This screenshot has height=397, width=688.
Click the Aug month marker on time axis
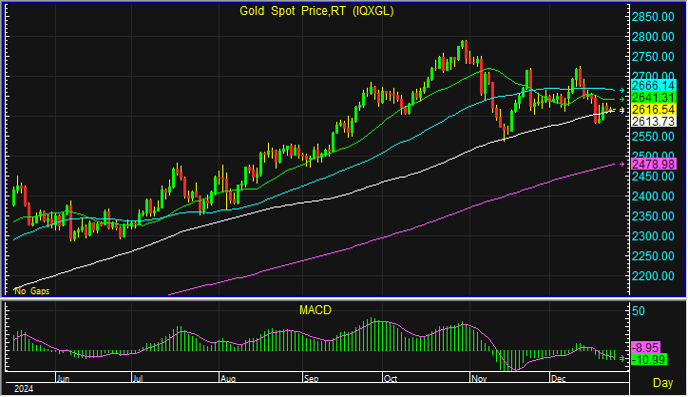pos(228,379)
